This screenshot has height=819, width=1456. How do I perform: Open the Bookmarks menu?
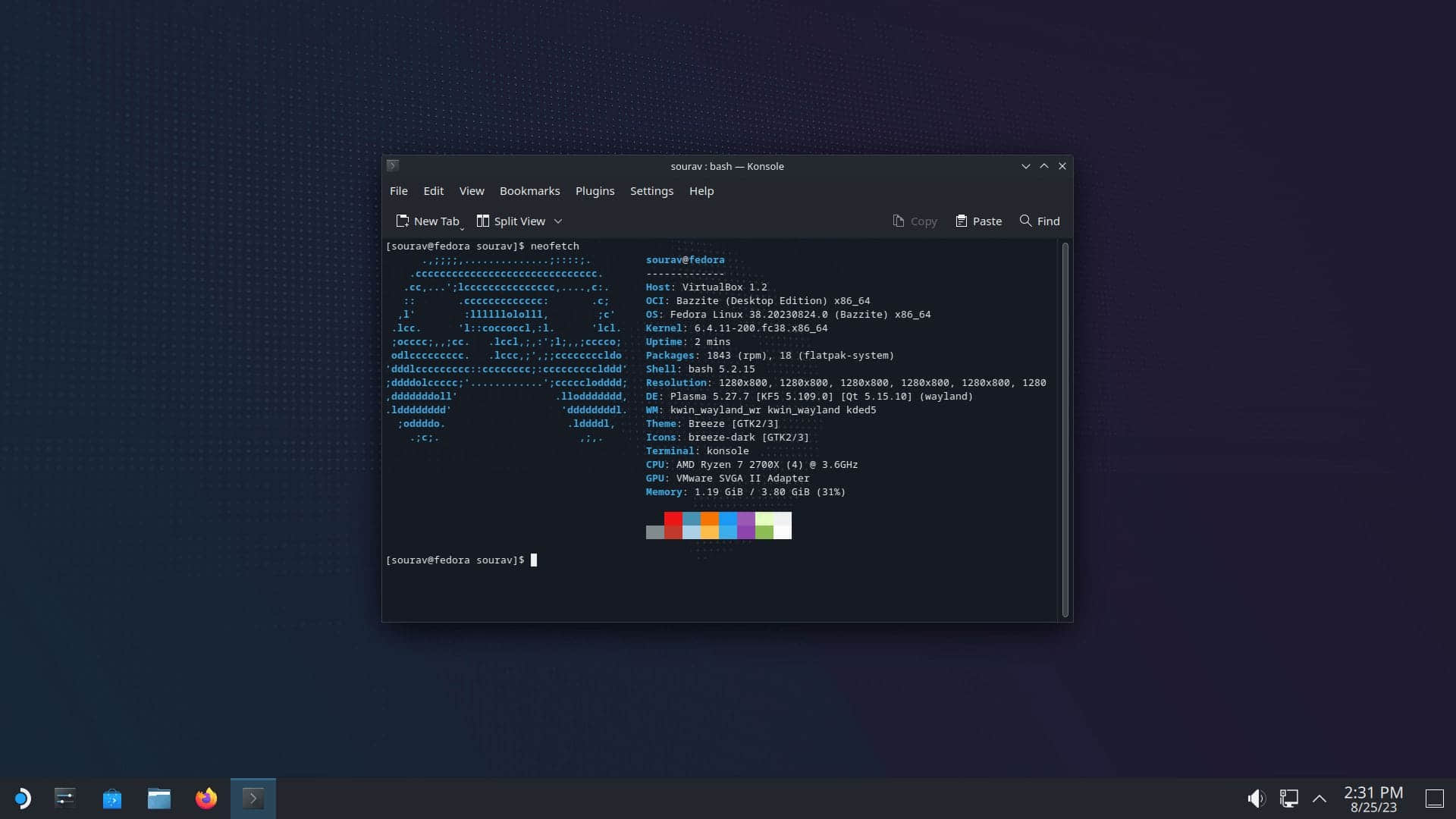click(x=529, y=191)
